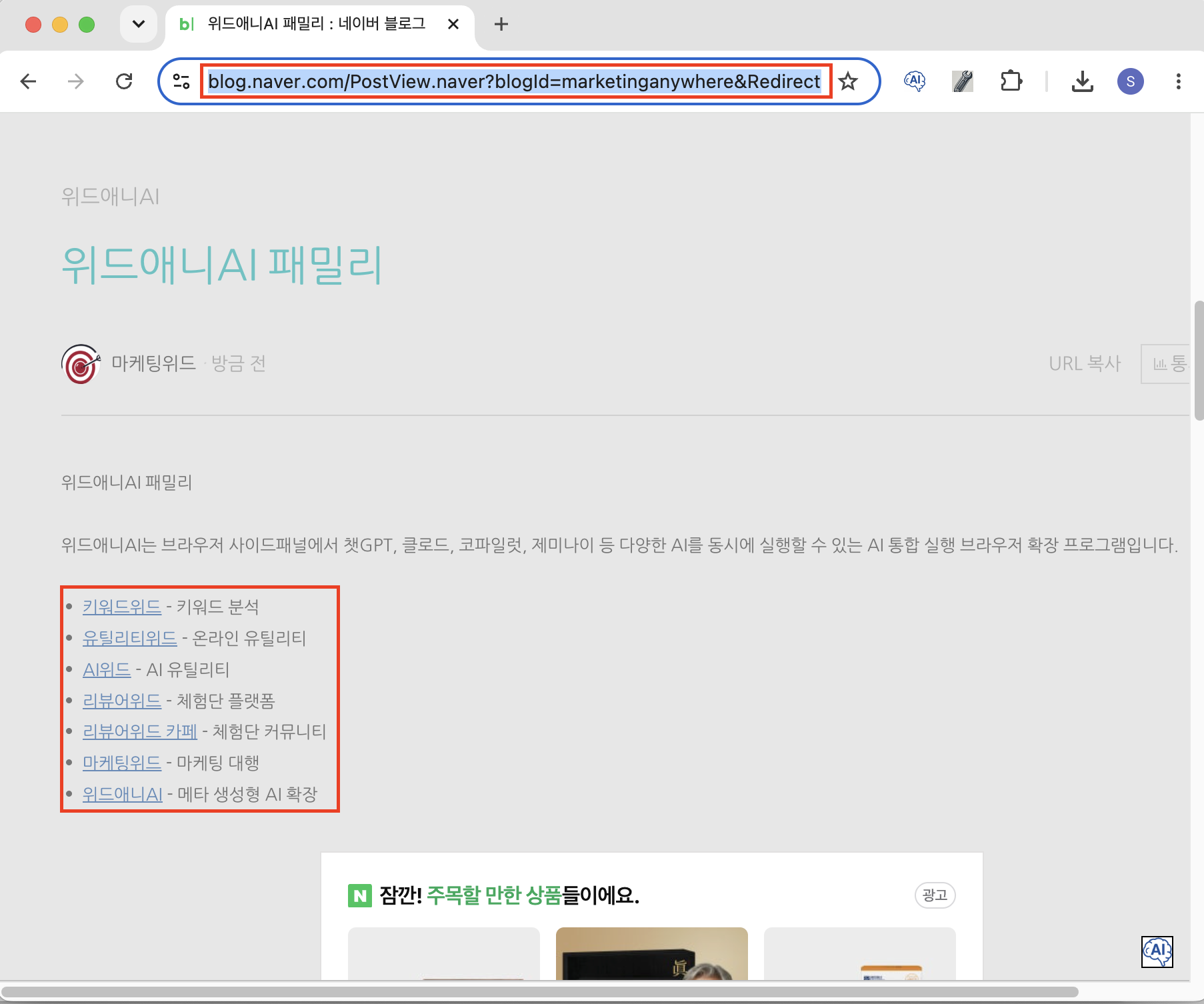Click the Naver N logo in ad
This screenshot has height=1004, width=1204.
360,895
